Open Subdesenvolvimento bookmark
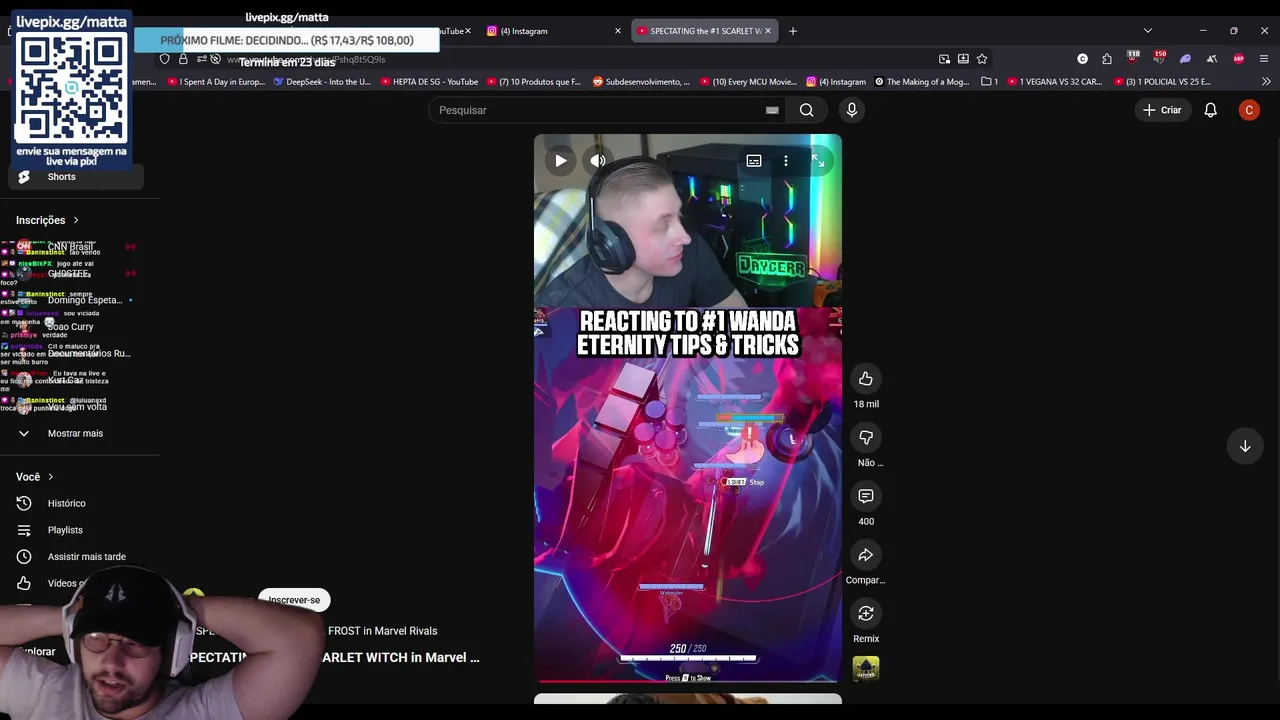The width and height of the screenshot is (1280, 720). click(641, 82)
